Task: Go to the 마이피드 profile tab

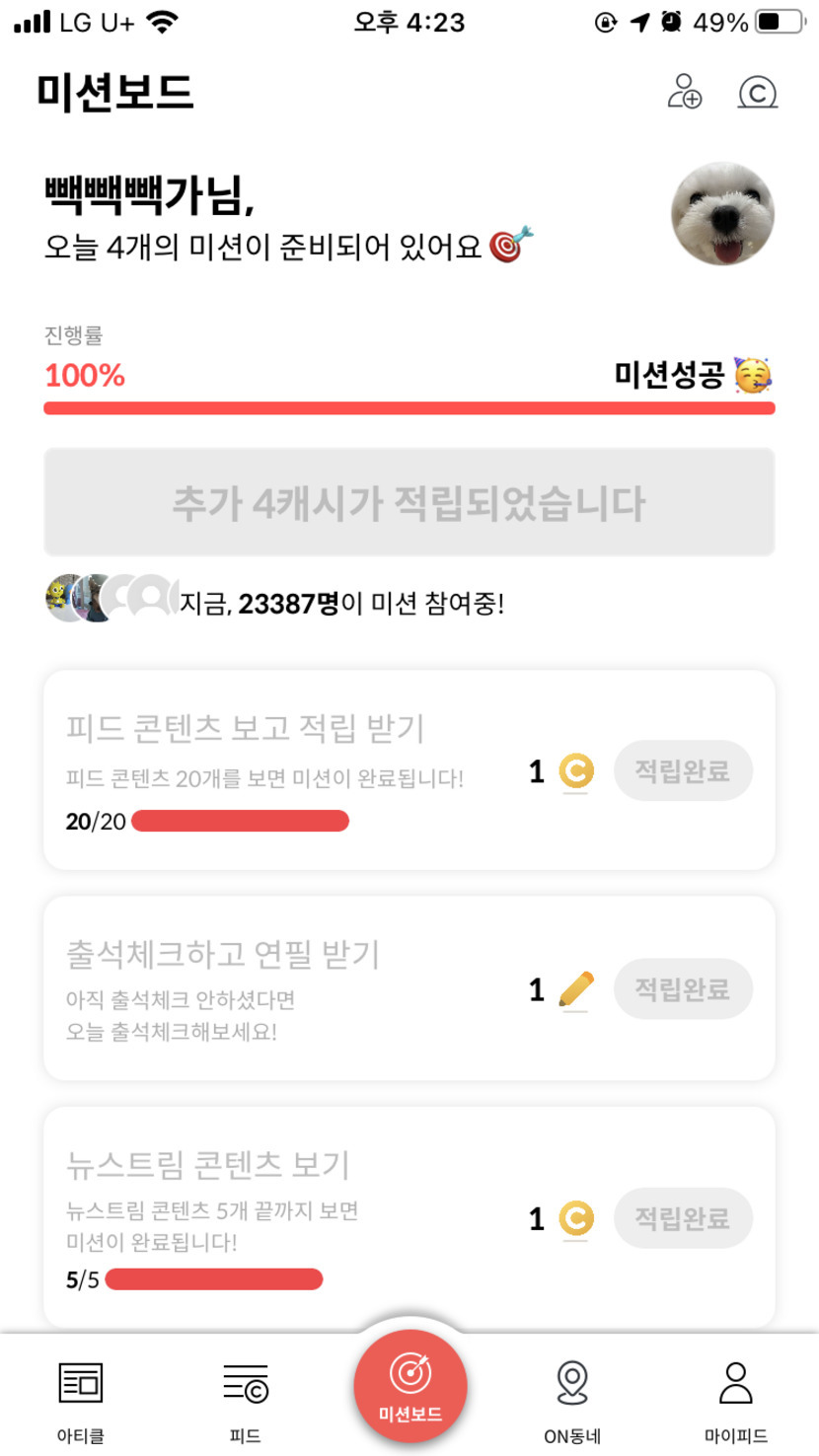Action: 735,1397
